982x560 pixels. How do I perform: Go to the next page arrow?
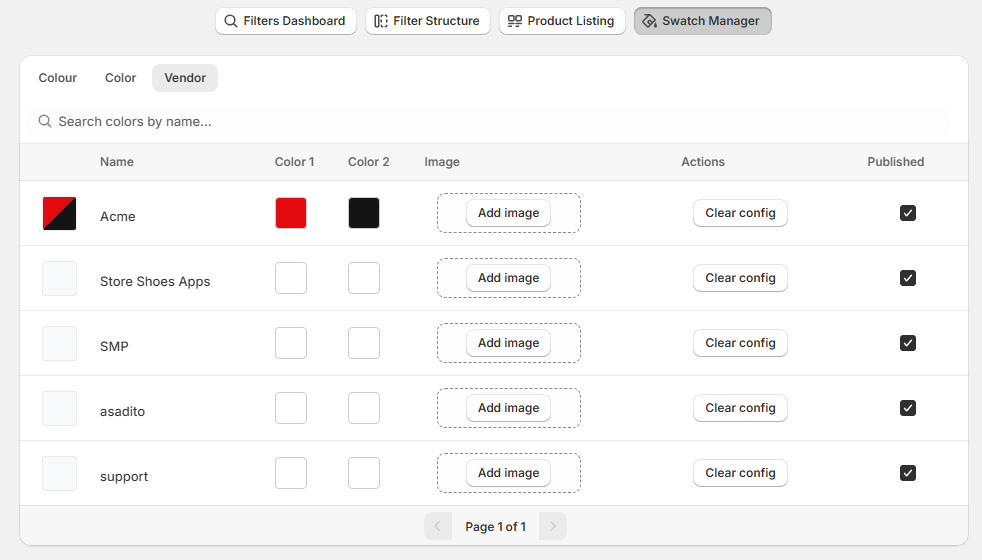pyautogui.click(x=553, y=526)
